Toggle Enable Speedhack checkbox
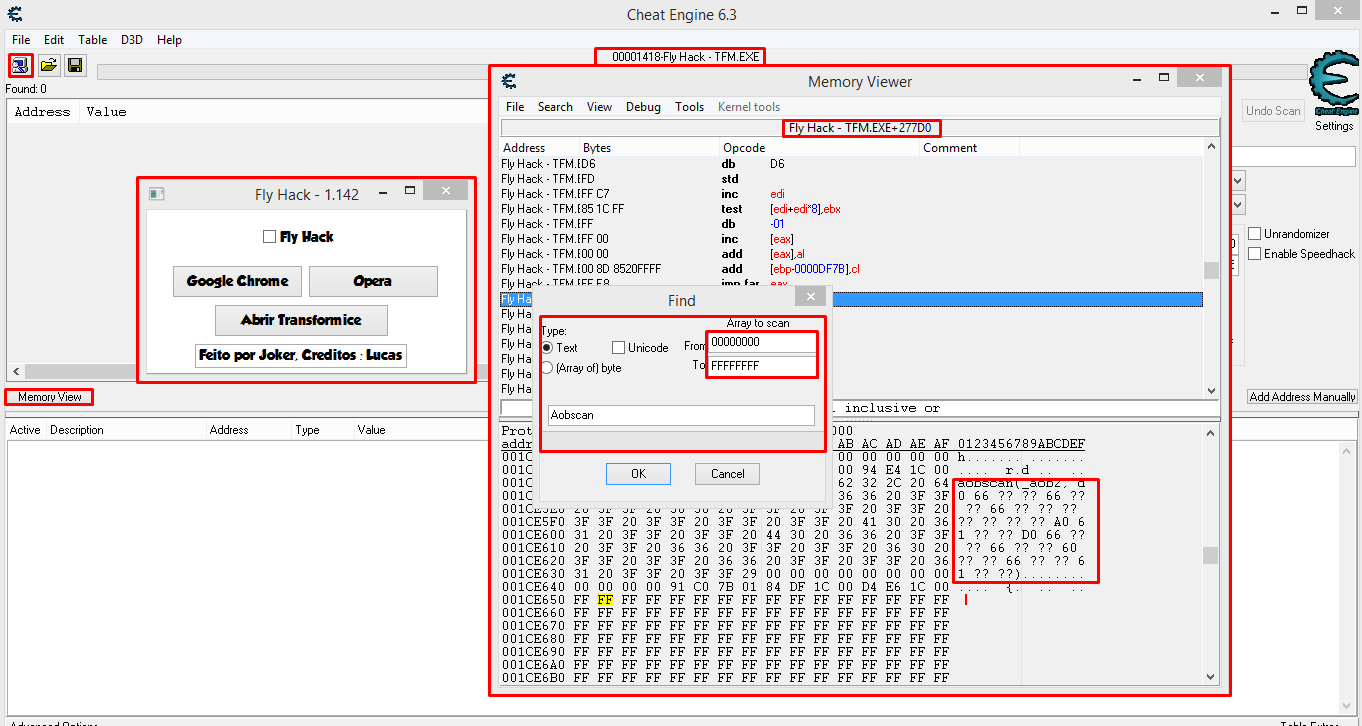This screenshot has height=726, width=1362. pyautogui.click(x=1255, y=253)
